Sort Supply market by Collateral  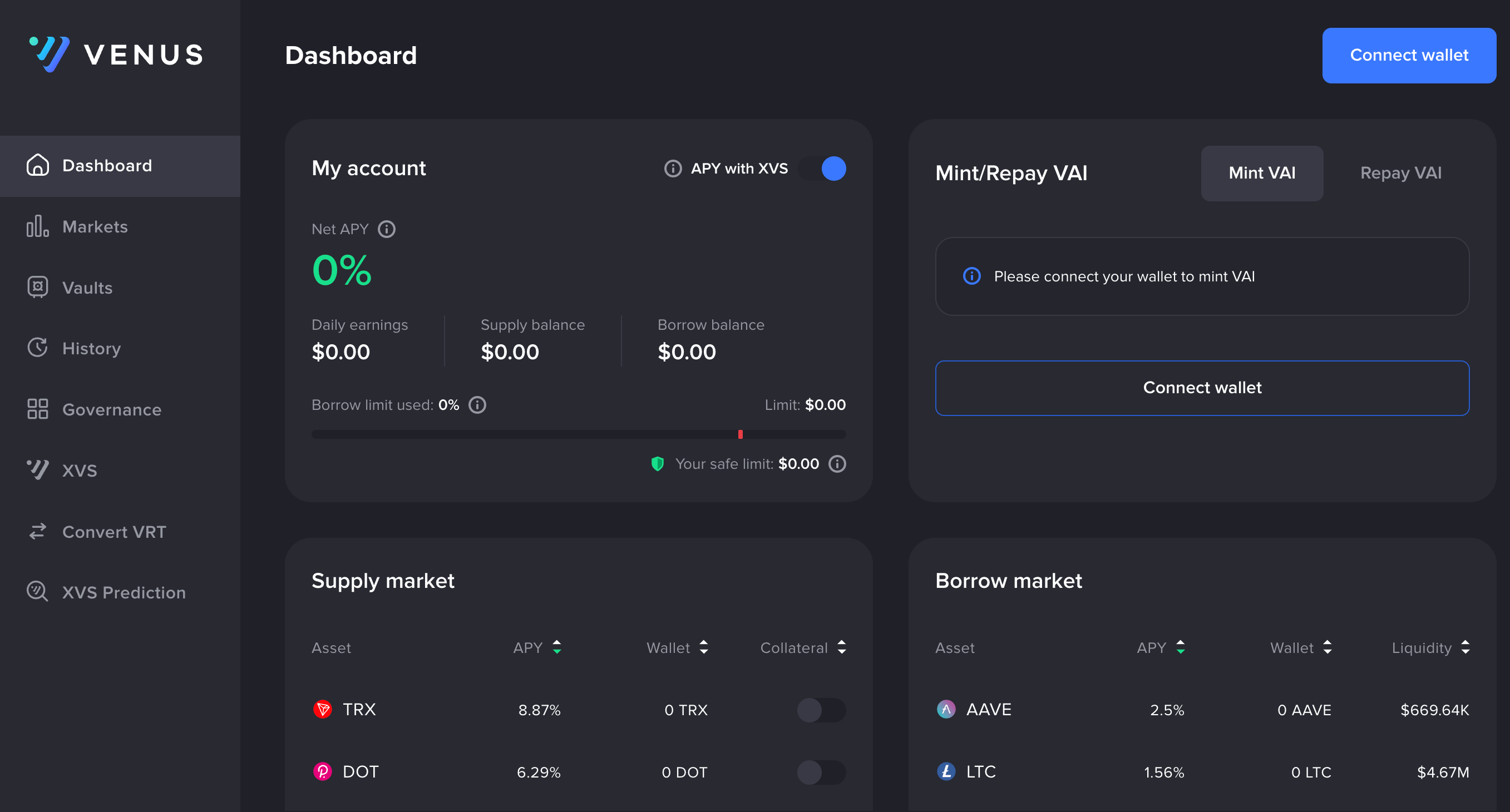point(803,647)
